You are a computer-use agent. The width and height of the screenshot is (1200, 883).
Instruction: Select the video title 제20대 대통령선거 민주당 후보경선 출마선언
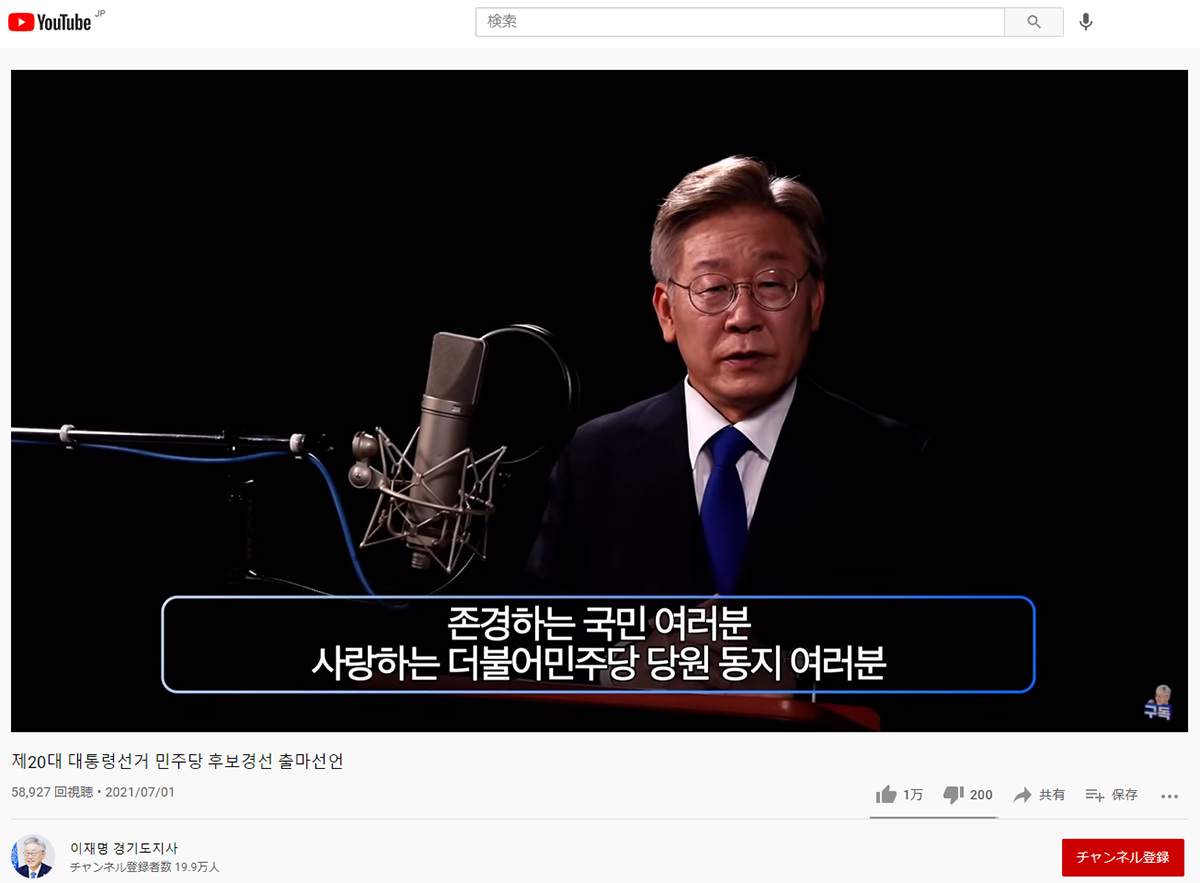point(177,761)
